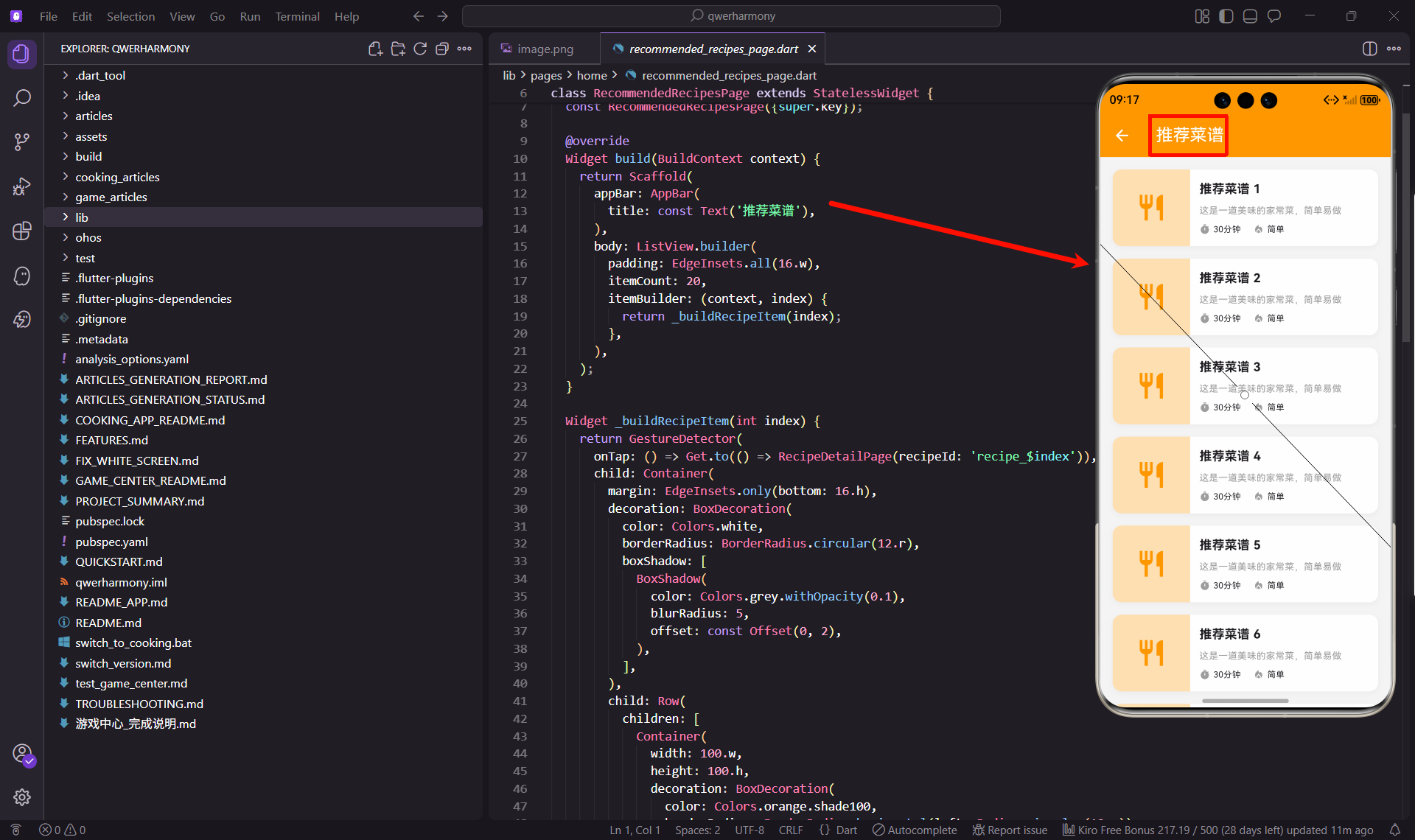Toggle the primary sidebar layout button

1226,16
